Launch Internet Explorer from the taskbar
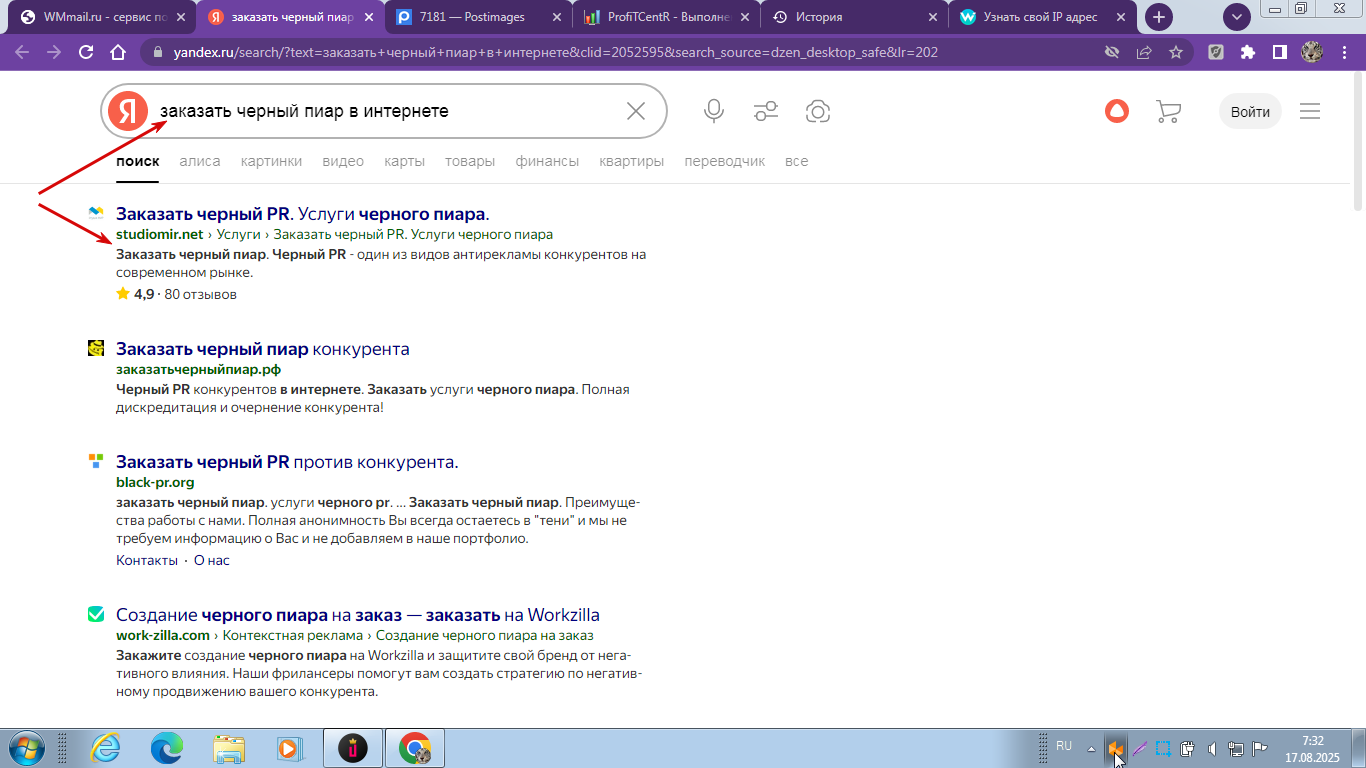Screen dimensions: 1366x768 coord(106,748)
